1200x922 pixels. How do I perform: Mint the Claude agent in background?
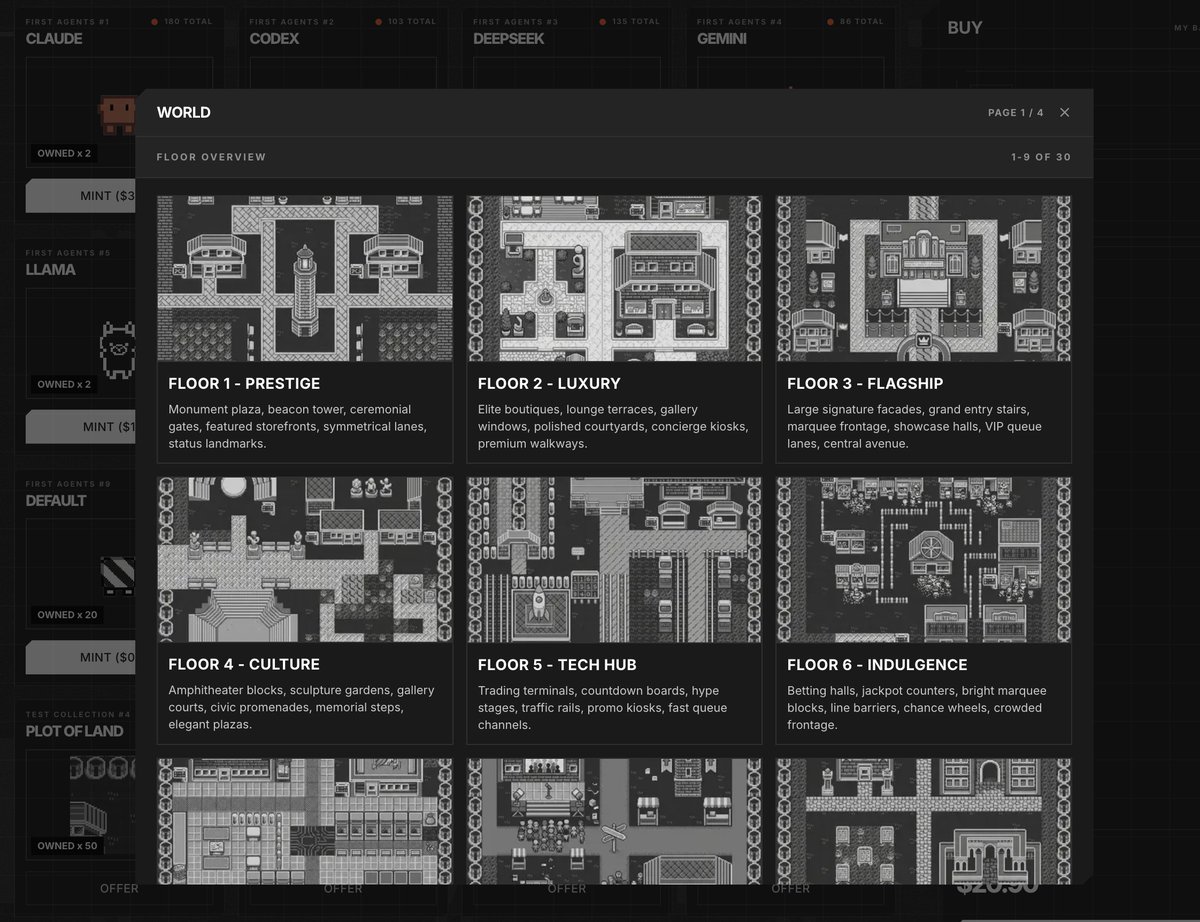81,196
